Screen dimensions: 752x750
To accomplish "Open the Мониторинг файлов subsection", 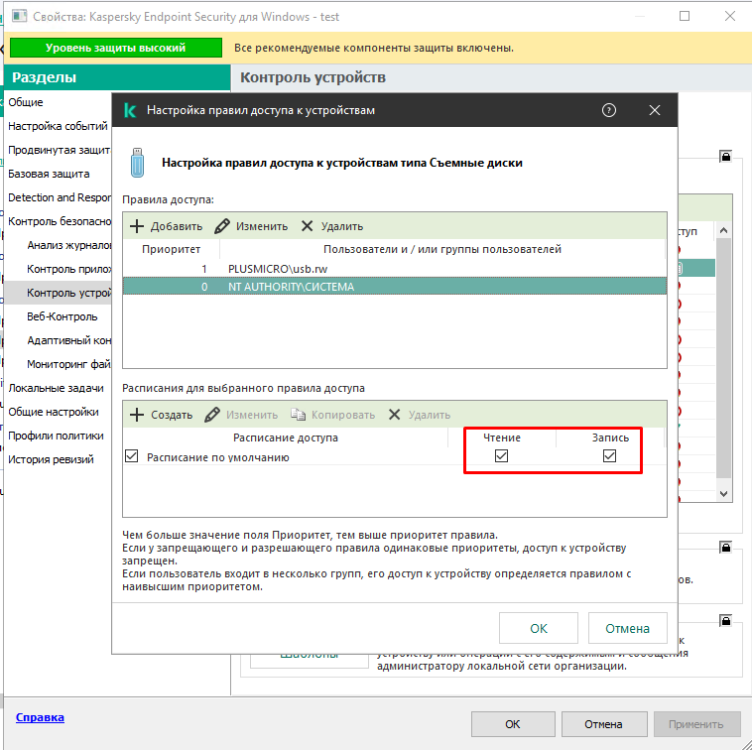I will click(69, 364).
